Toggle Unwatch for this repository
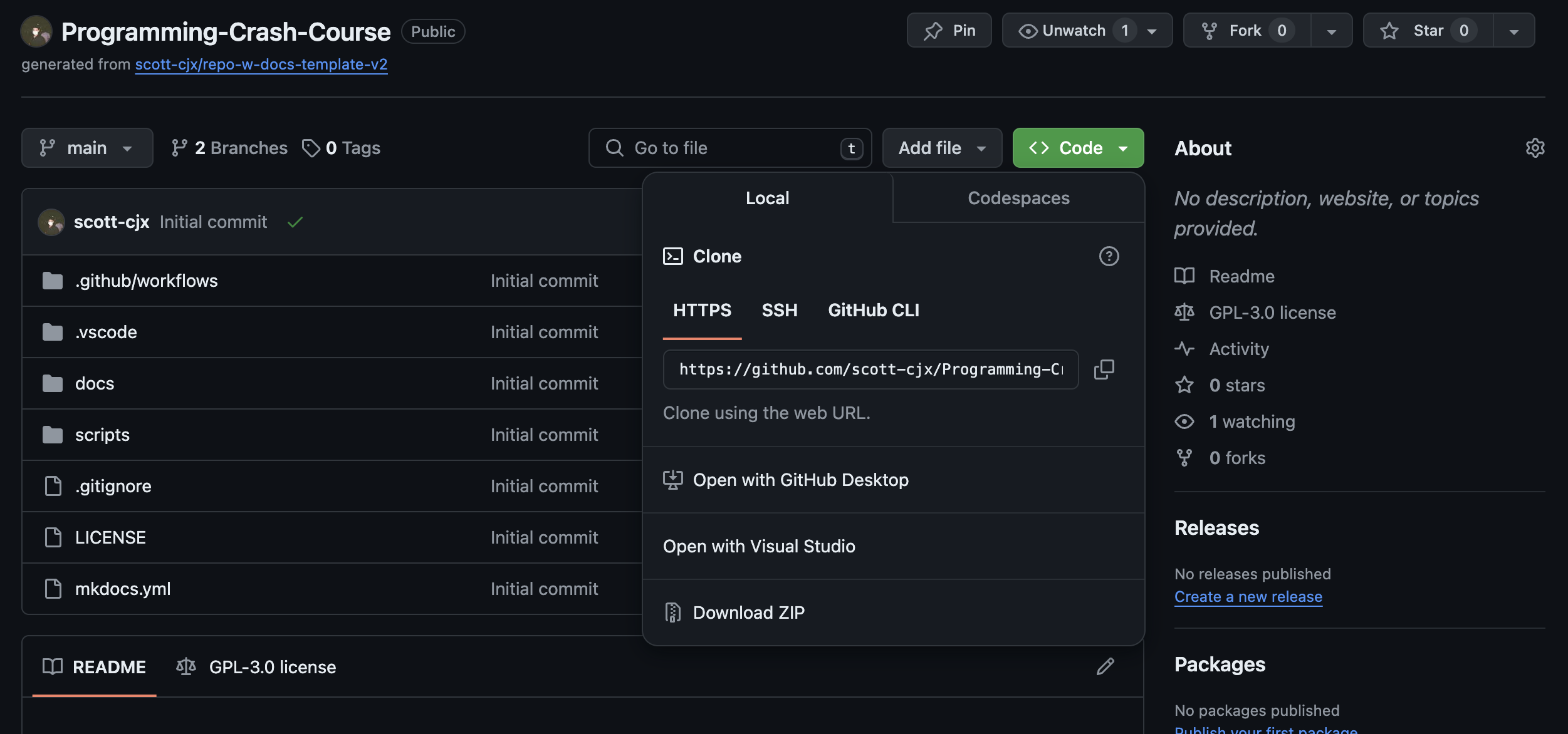Image resolution: width=1568 pixels, height=734 pixels. click(x=1074, y=29)
